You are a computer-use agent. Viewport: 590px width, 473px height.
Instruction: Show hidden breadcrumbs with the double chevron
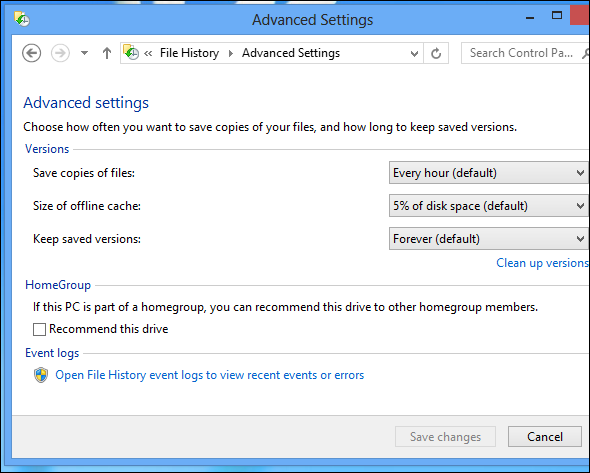point(148,53)
